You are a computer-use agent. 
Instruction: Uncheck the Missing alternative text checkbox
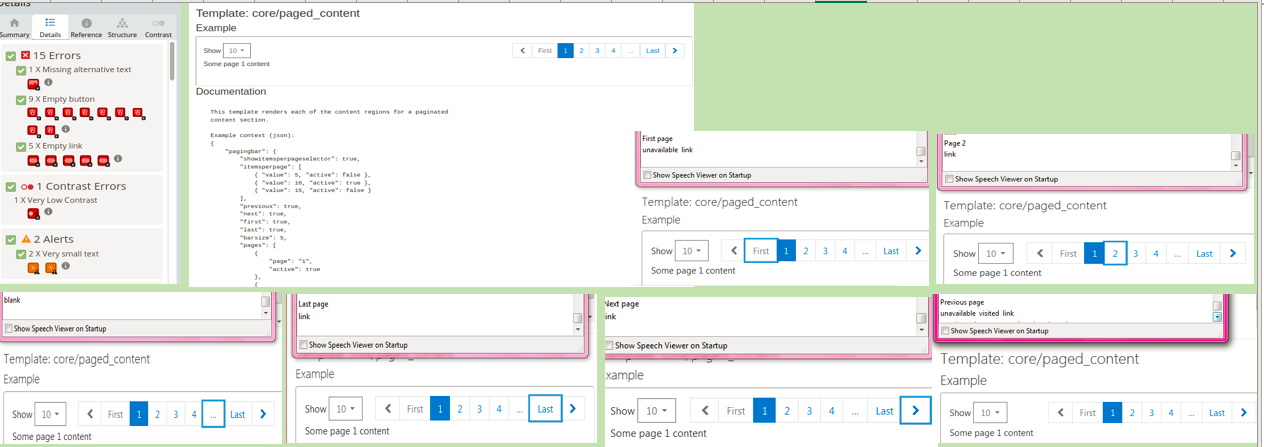21,70
